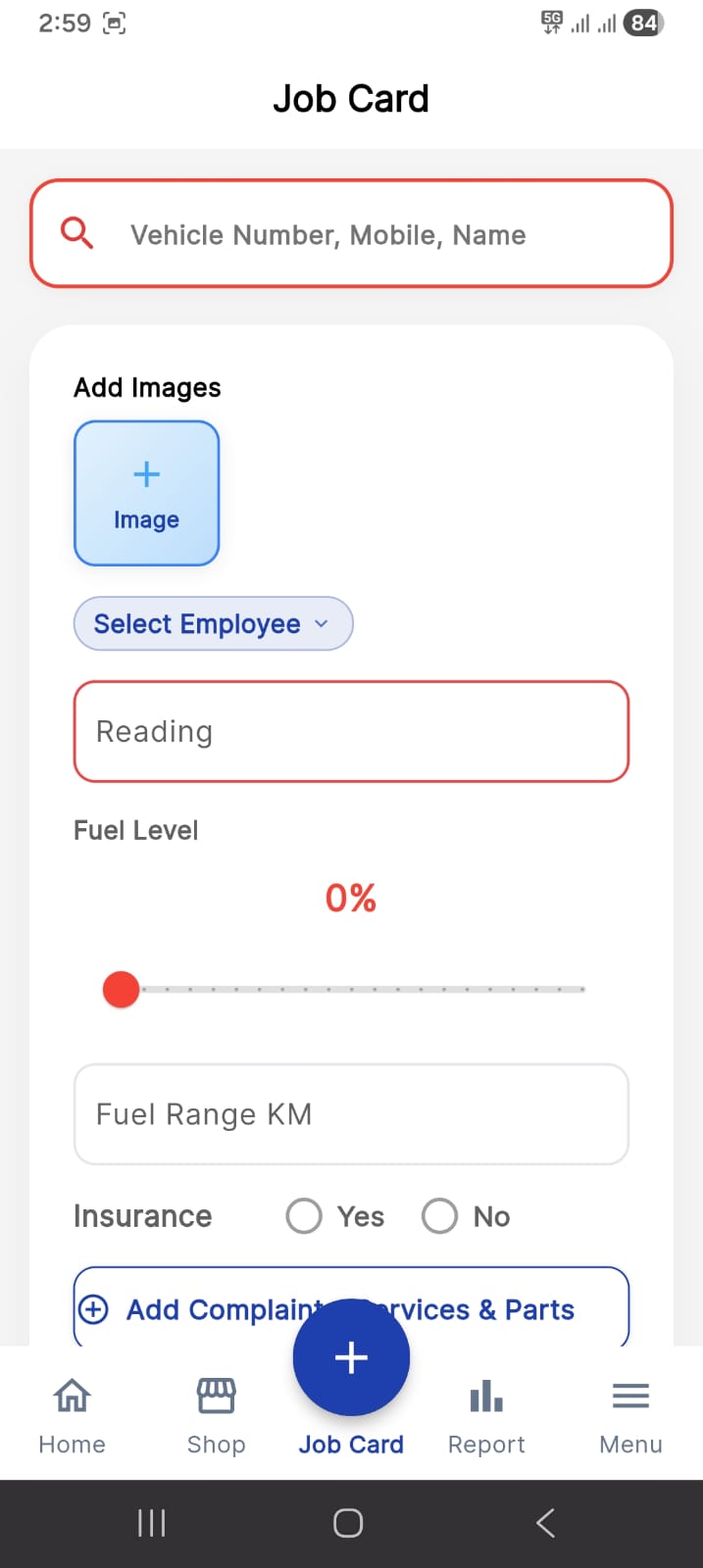The image size is (703, 1568).
Task: Tap the red search magnifier icon
Action: (x=76, y=233)
